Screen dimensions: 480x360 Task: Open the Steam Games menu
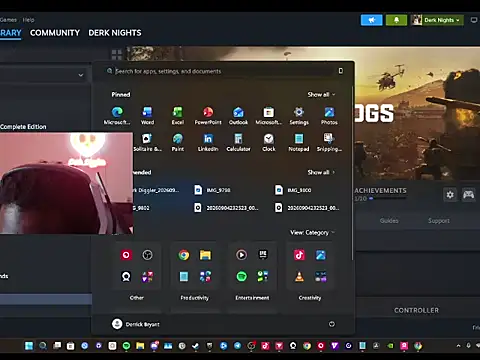8,20
